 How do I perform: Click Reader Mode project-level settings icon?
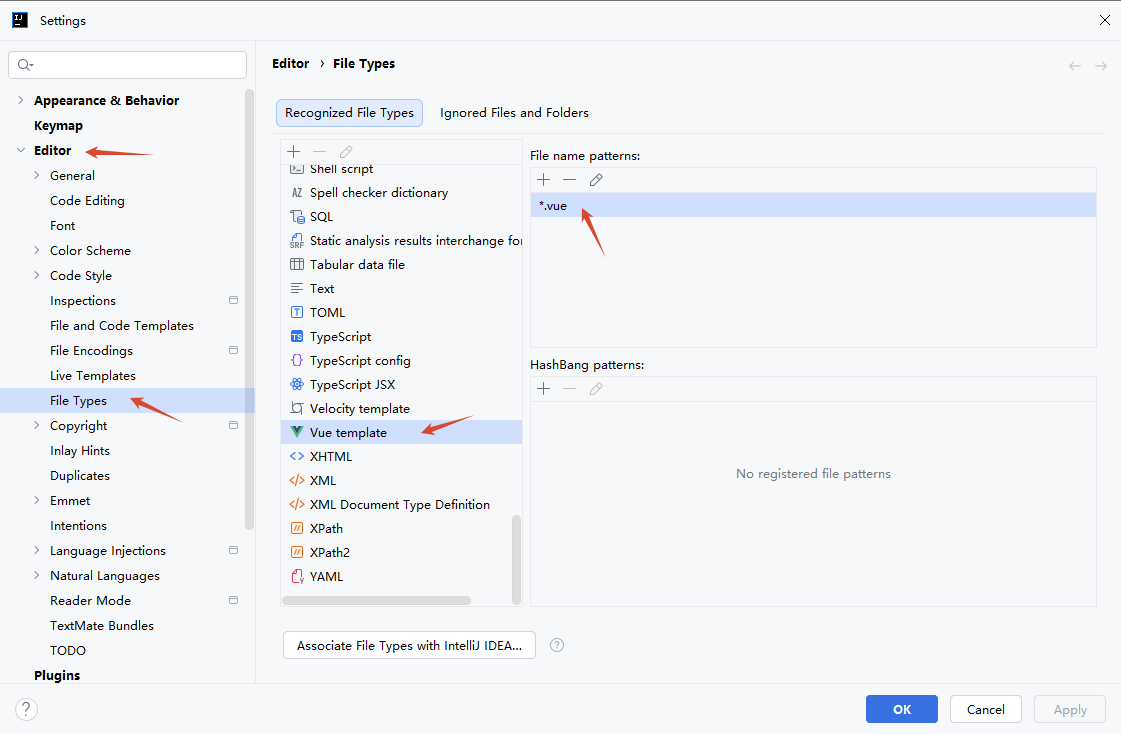[233, 600]
